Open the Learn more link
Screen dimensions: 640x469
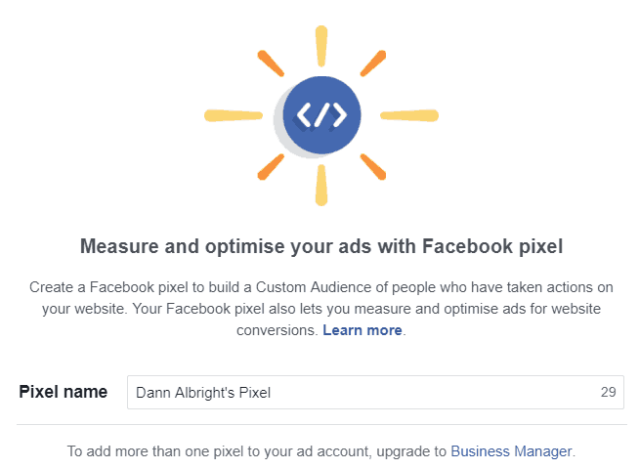pyautogui.click(x=362, y=330)
